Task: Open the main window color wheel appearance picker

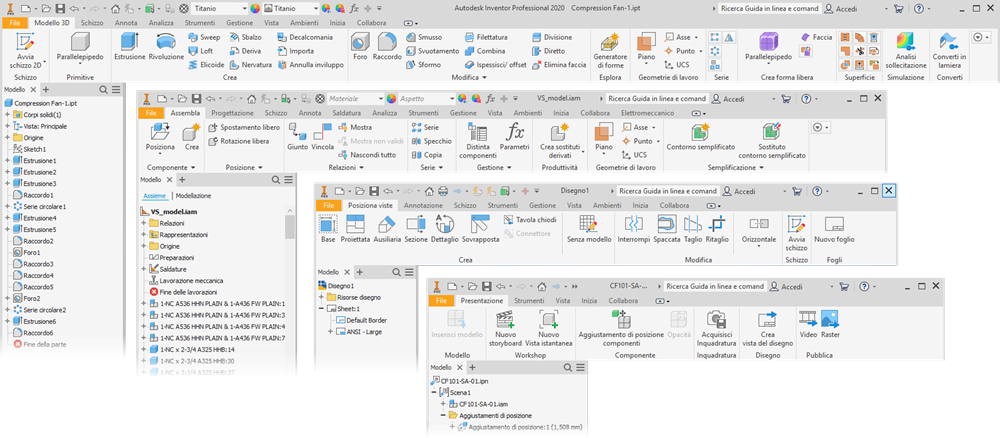Action: pyautogui.click(x=255, y=9)
